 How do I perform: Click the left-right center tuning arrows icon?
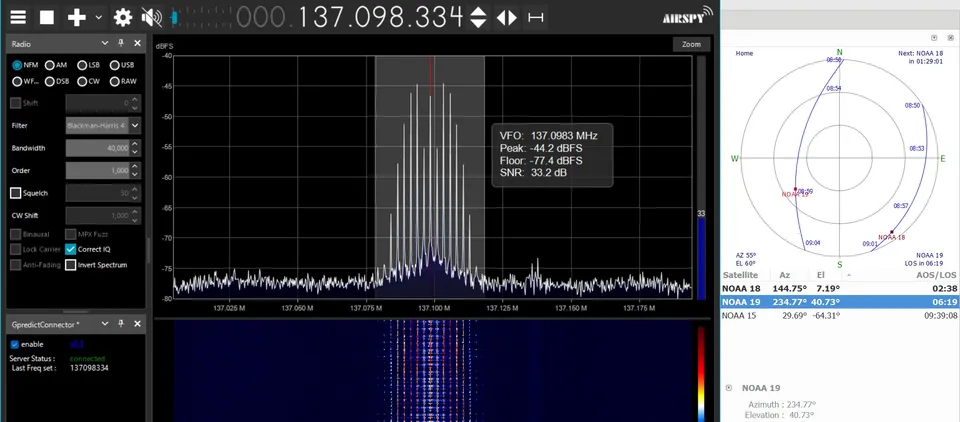pos(507,17)
